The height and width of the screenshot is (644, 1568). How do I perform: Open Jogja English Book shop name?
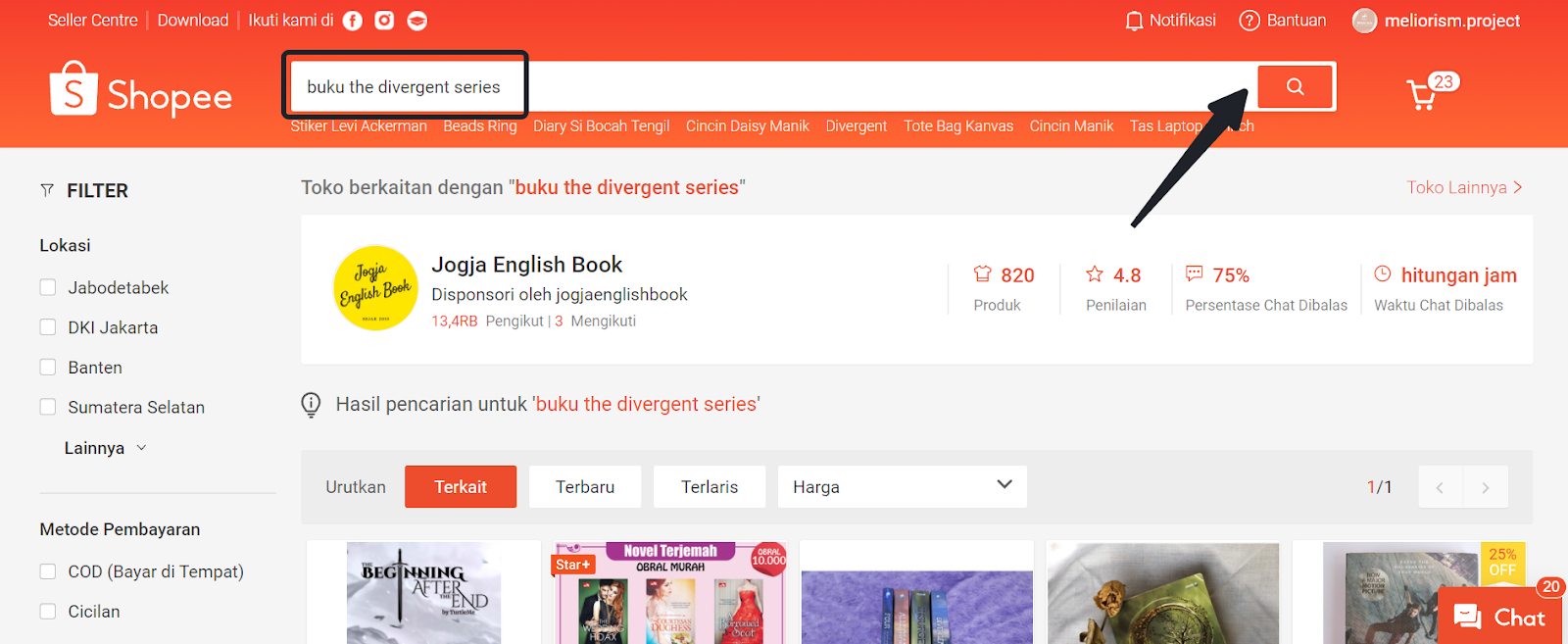tap(527, 265)
